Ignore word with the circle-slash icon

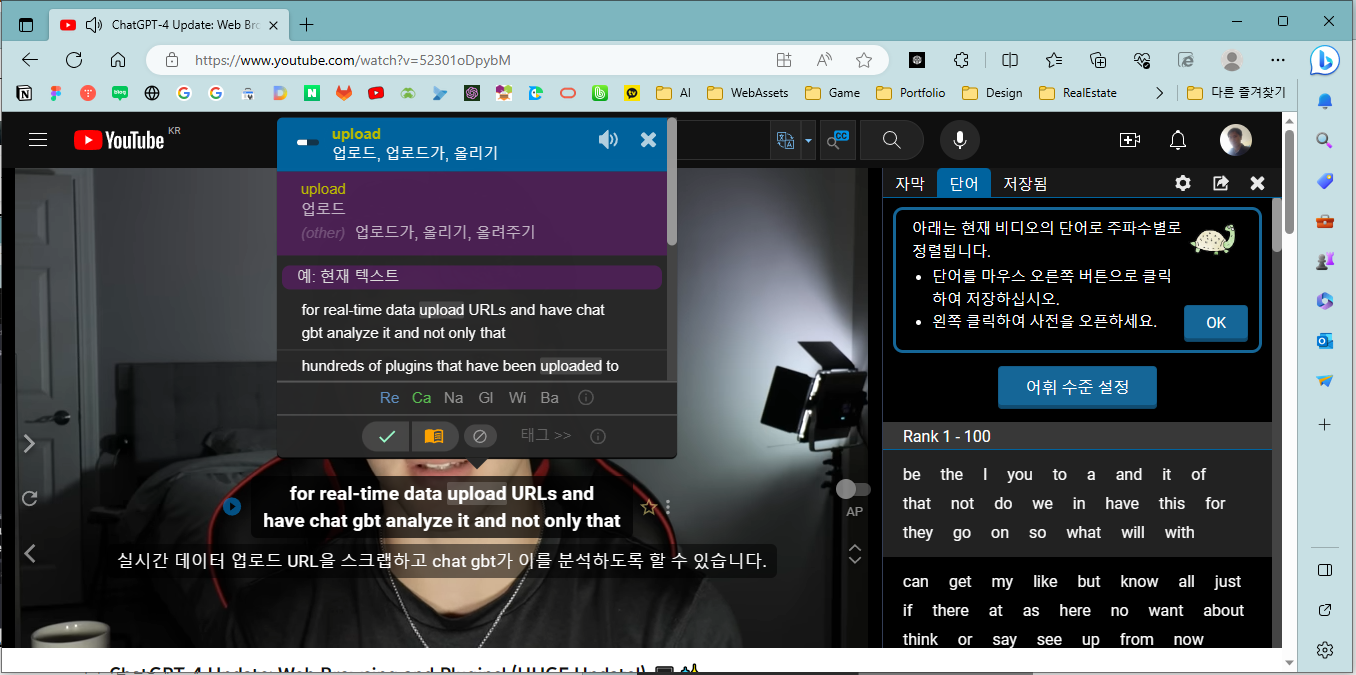pos(479,436)
